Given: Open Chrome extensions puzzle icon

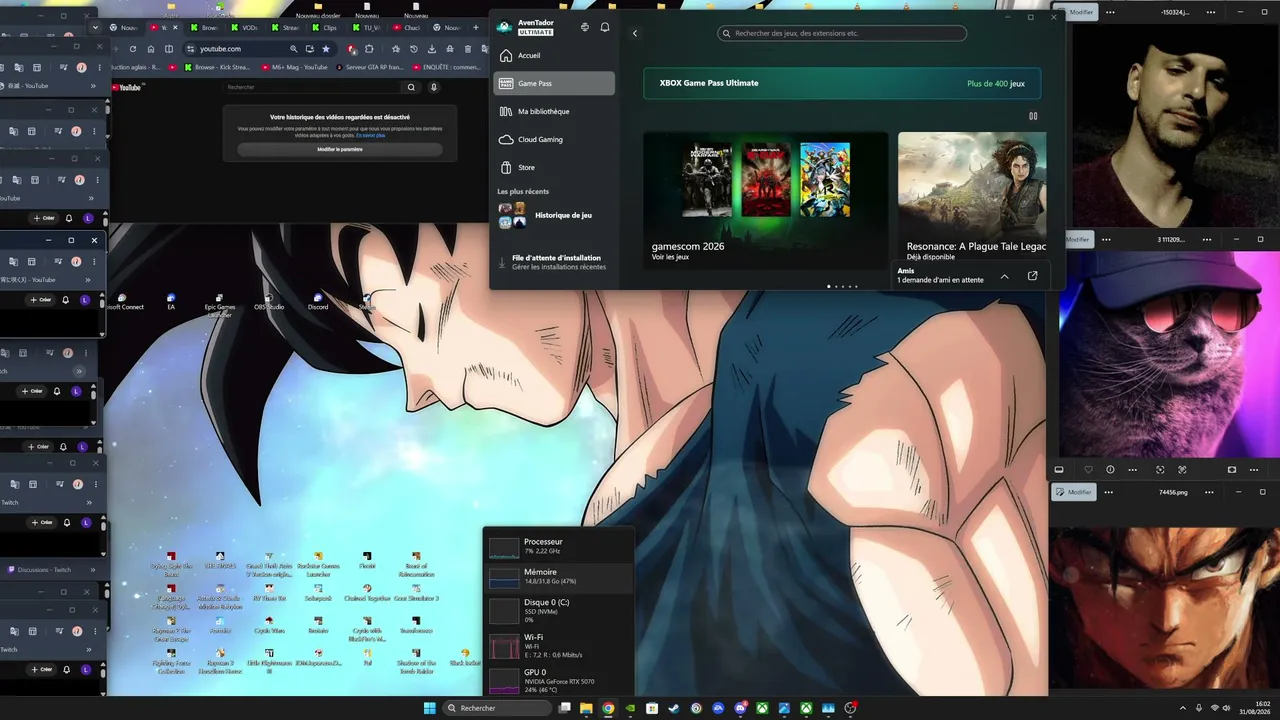Looking at the screenshot, I should tap(370, 49).
